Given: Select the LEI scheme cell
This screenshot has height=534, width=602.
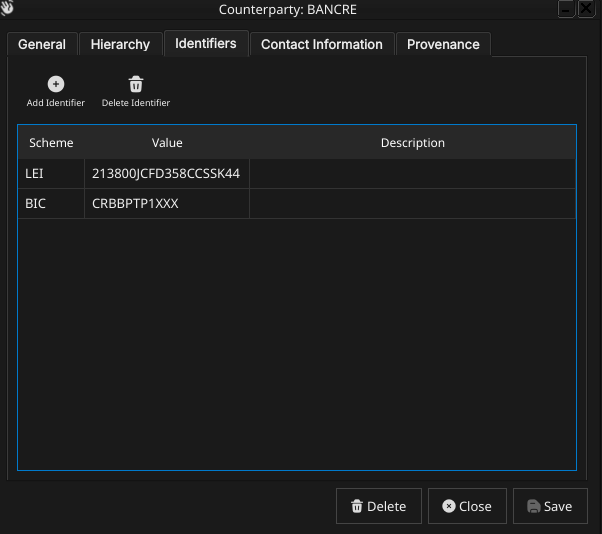Looking at the screenshot, I should (51, 174).
